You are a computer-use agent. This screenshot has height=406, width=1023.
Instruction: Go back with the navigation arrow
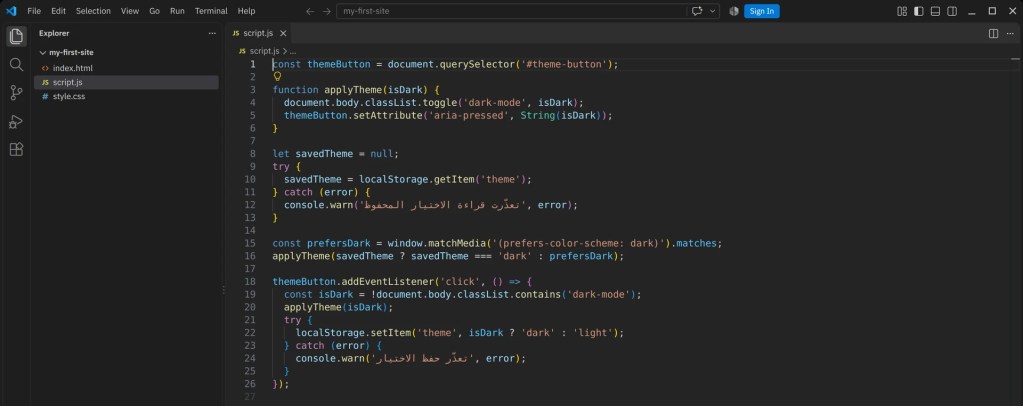point(310,11)
